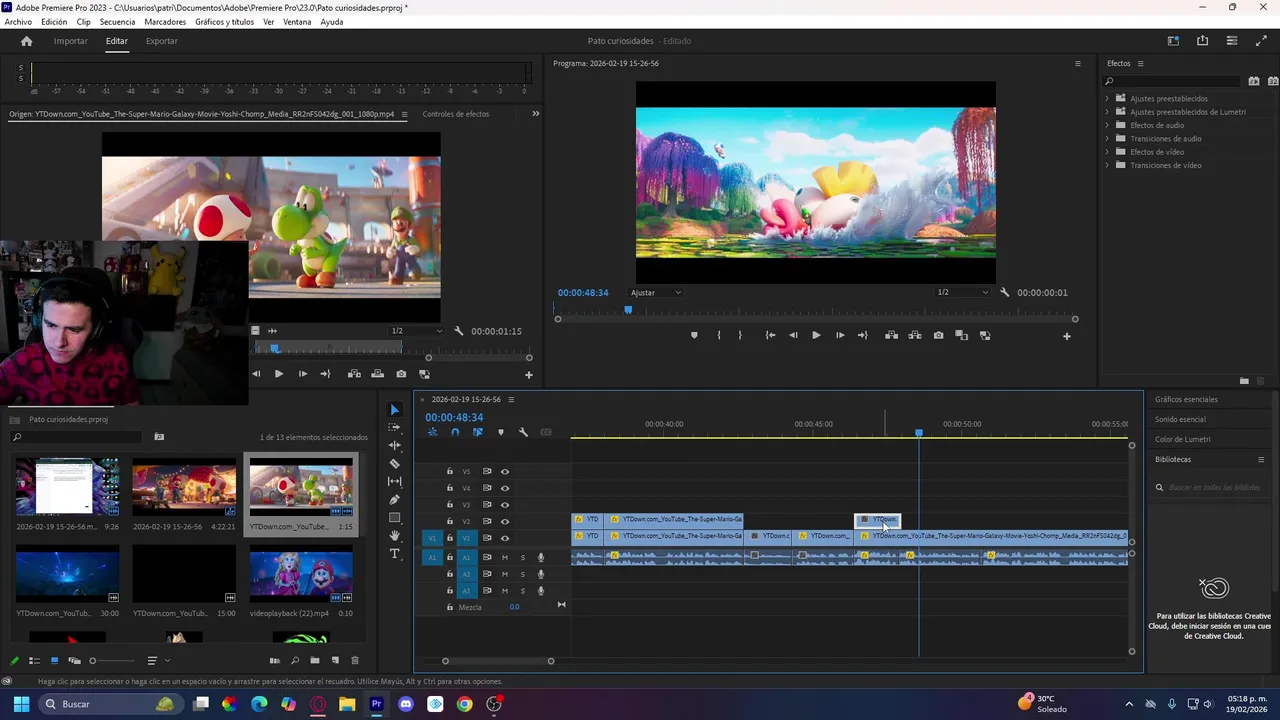Select the Track Select Forward tool
The height and width of the screenshot is (720, 1280).
394,427
